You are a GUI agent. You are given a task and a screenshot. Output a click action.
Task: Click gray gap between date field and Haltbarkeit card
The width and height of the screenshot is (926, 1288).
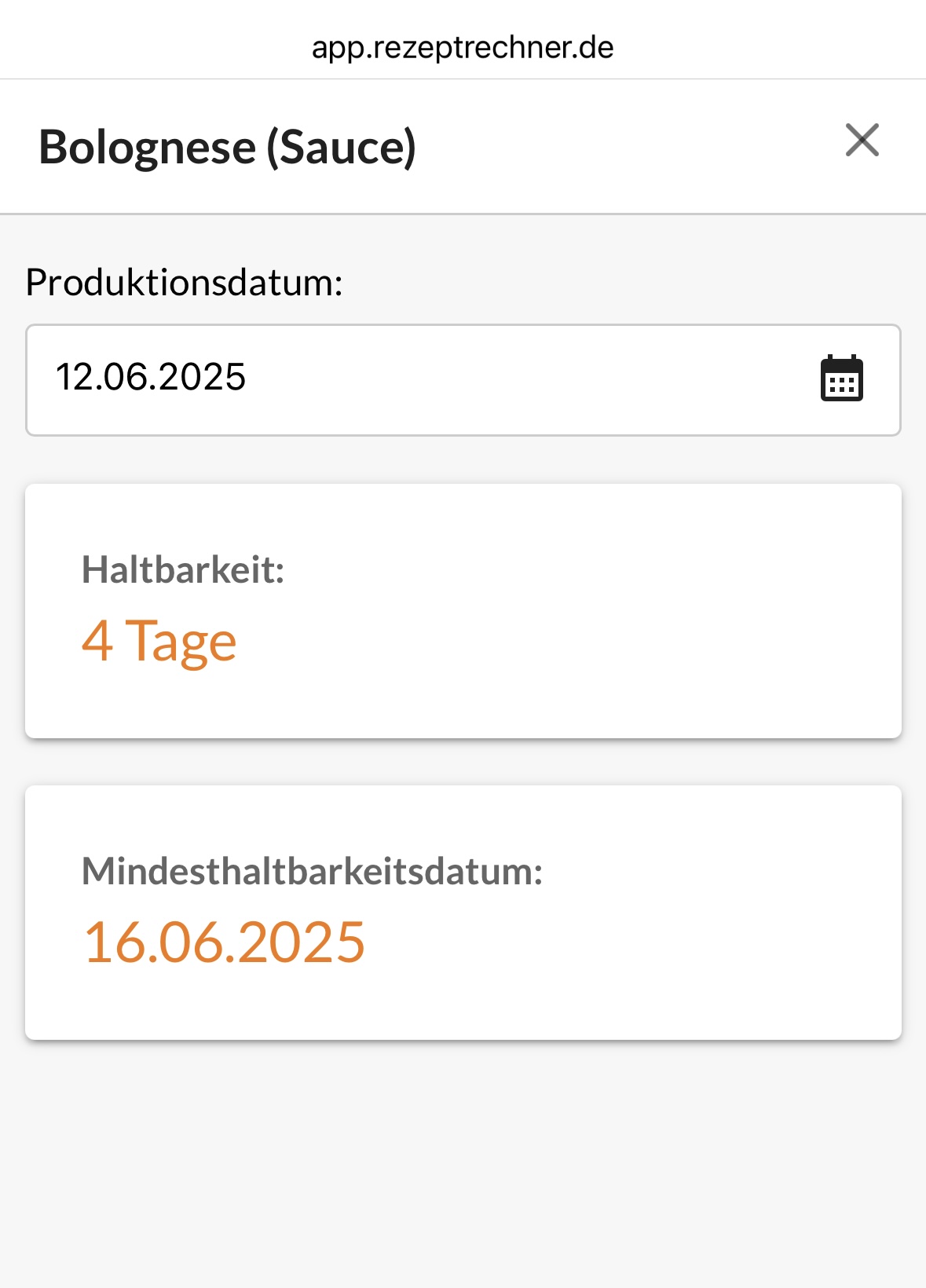coord(463,460)
